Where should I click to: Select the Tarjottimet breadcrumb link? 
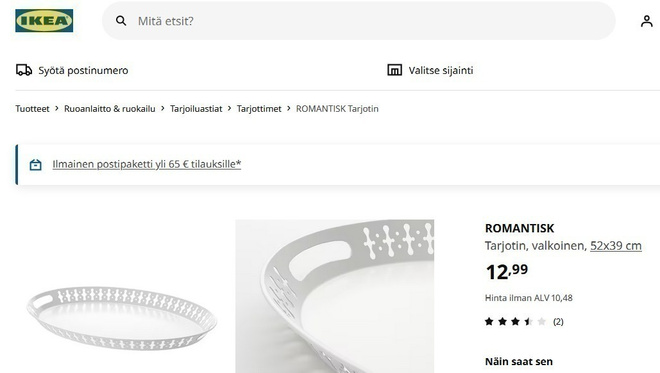tap(259, 109)
